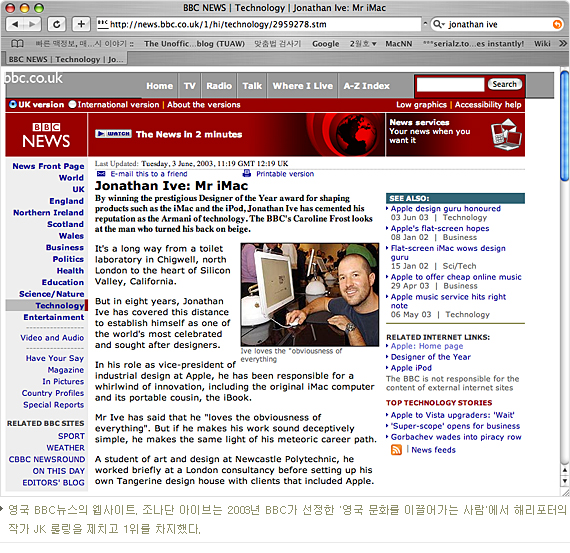Open the Entertainment section link

pos(54,317)
